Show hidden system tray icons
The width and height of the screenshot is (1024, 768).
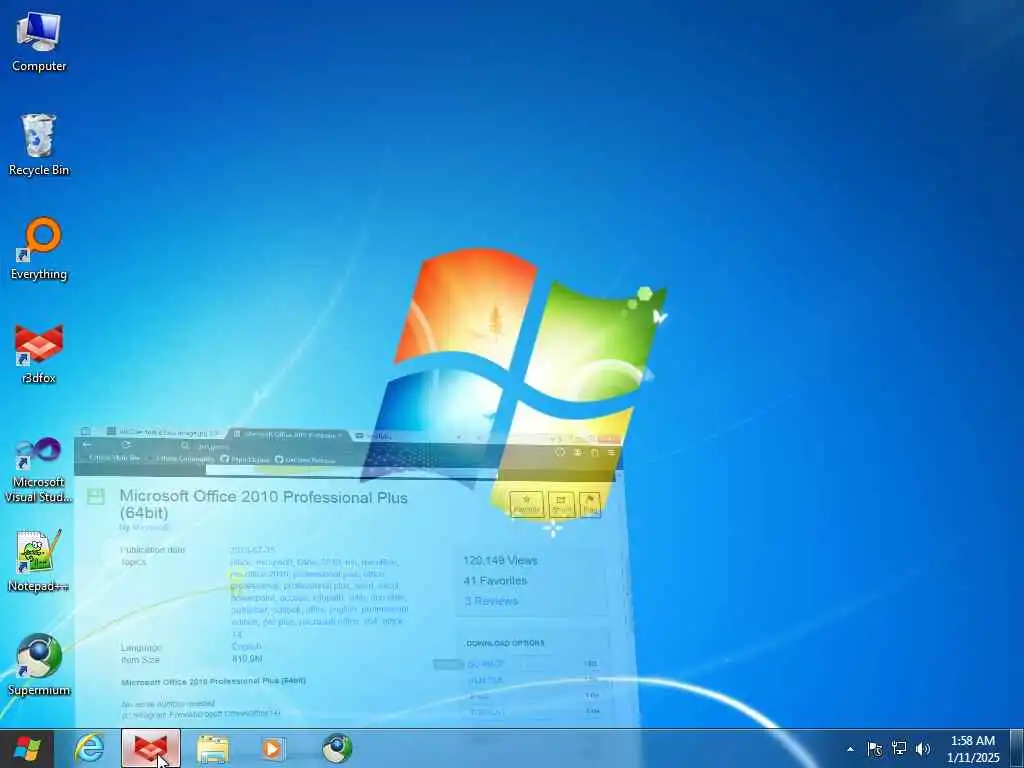[x=850, y=749]
